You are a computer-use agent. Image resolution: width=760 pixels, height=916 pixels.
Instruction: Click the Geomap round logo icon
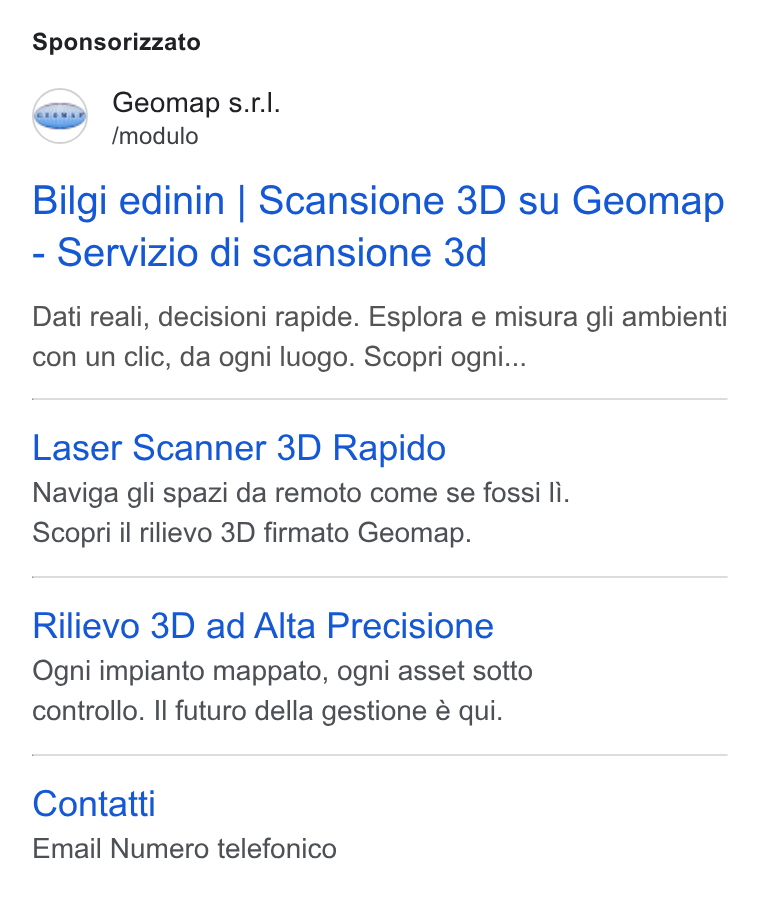pos(60,116)
